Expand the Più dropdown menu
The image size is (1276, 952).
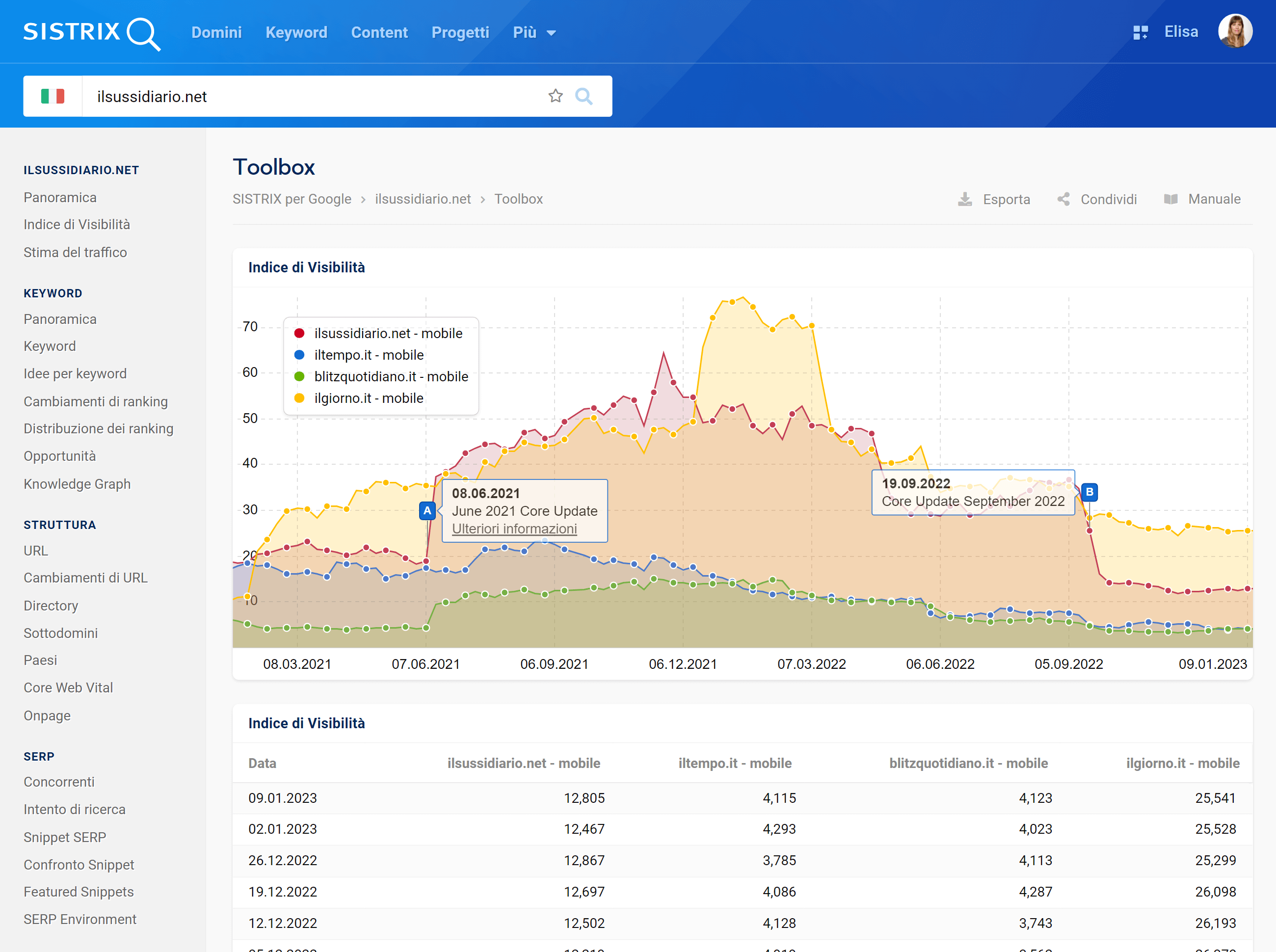point(534,32)
